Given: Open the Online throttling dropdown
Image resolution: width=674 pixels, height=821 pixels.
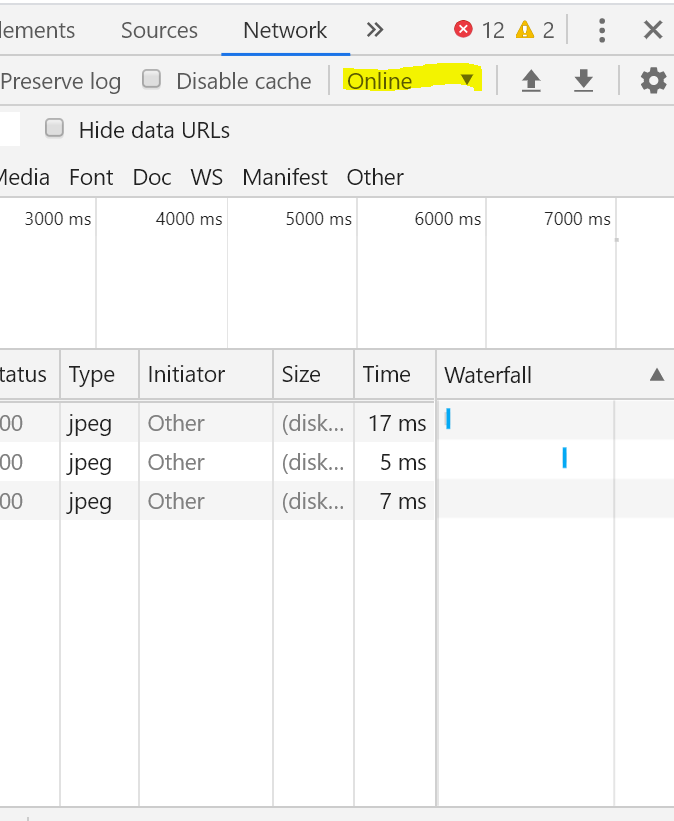Looking at the screenshot, I should click(410, 81).
